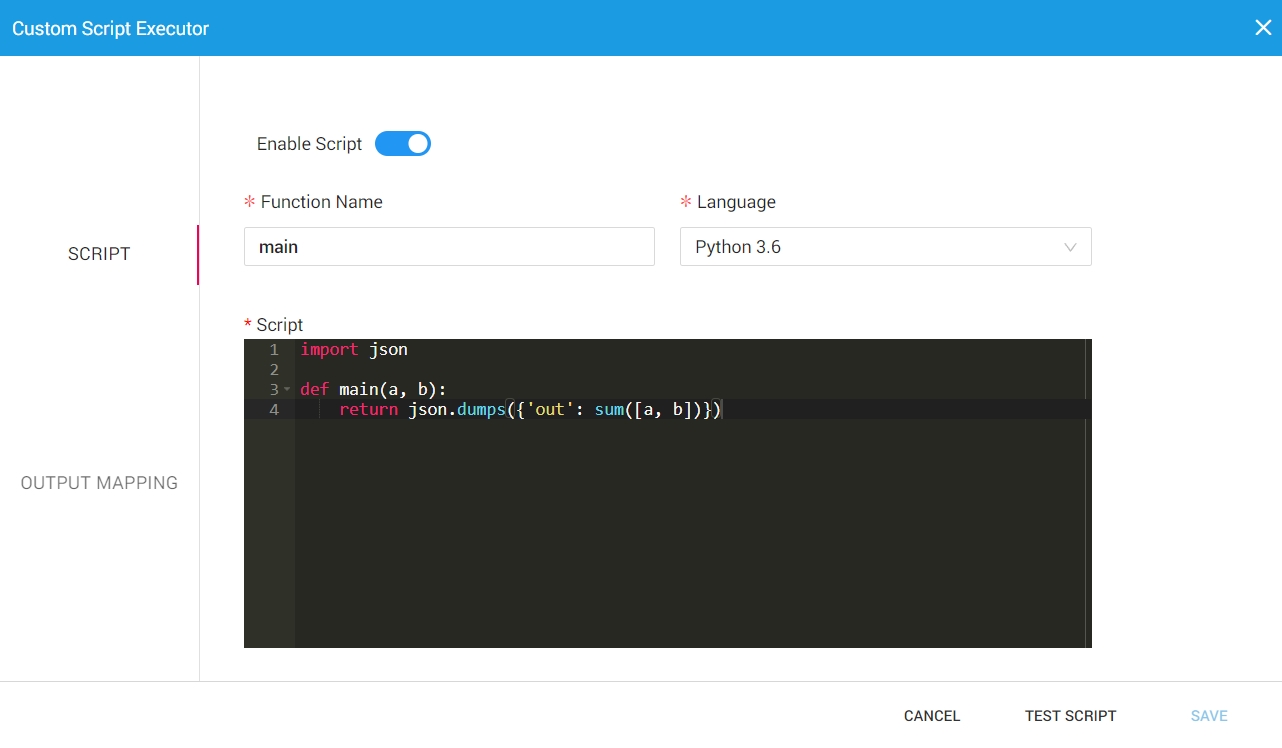Click the 'def main(a, b):' code line
1282x748 pixels.
point(373,390)
